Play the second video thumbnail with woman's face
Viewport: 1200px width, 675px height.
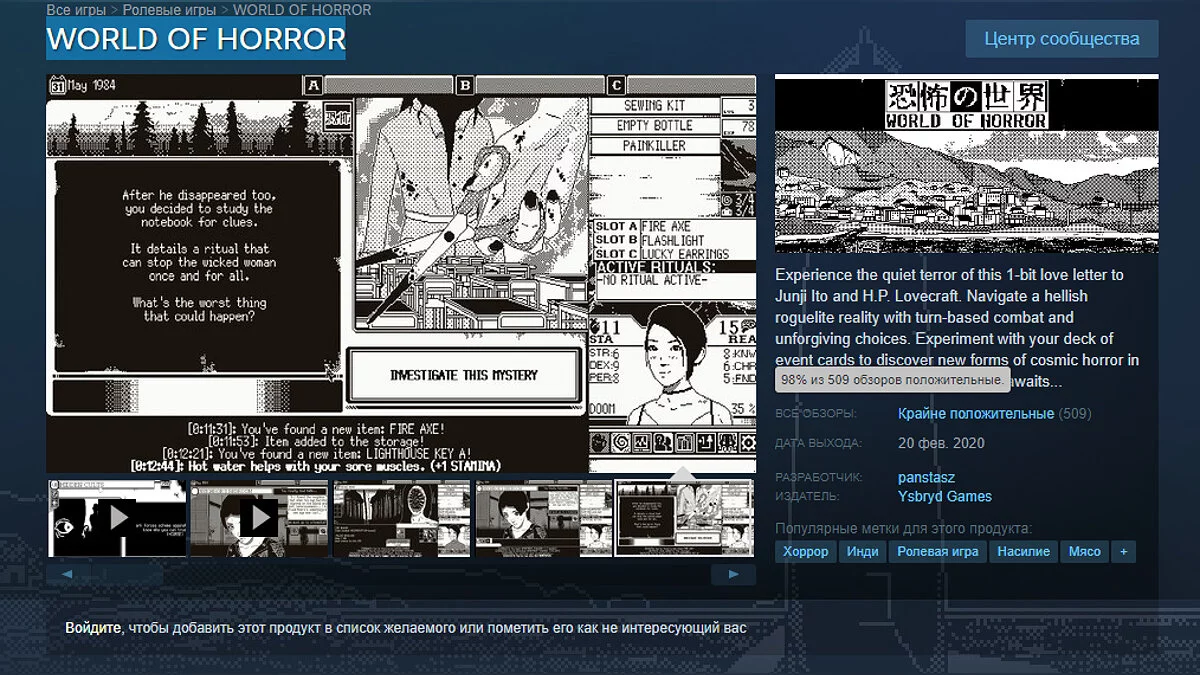[x=259, y=518]
